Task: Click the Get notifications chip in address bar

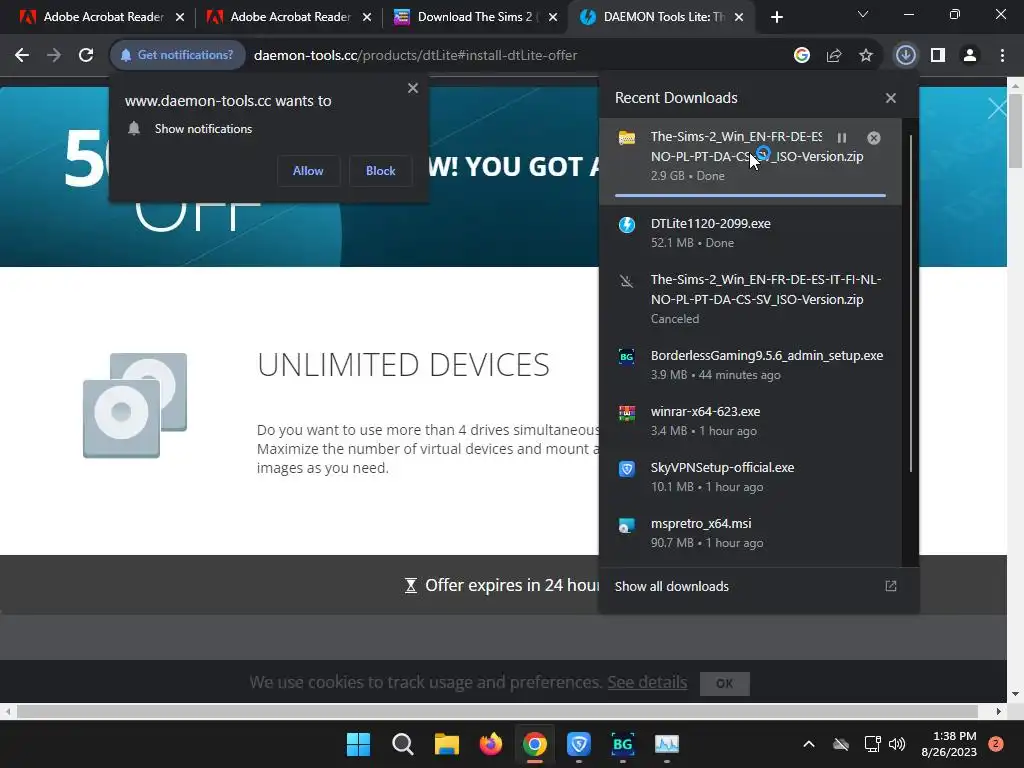Action: click(x=177, y=56)
